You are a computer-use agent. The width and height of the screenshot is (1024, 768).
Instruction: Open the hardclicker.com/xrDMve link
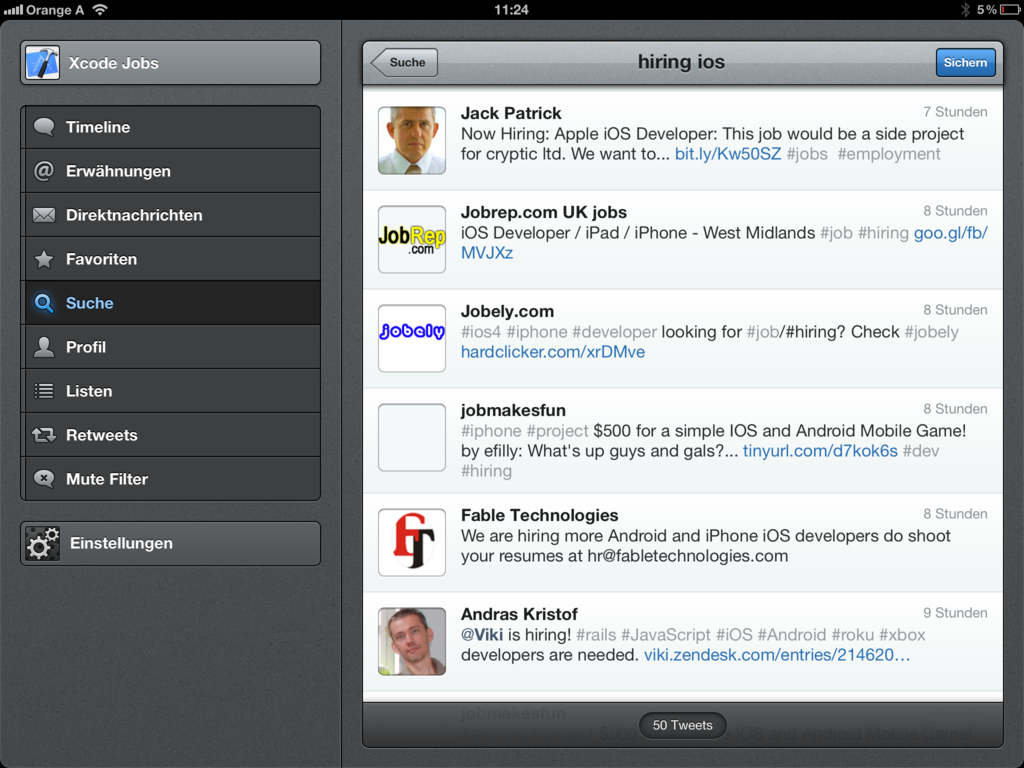coord(552,352)
